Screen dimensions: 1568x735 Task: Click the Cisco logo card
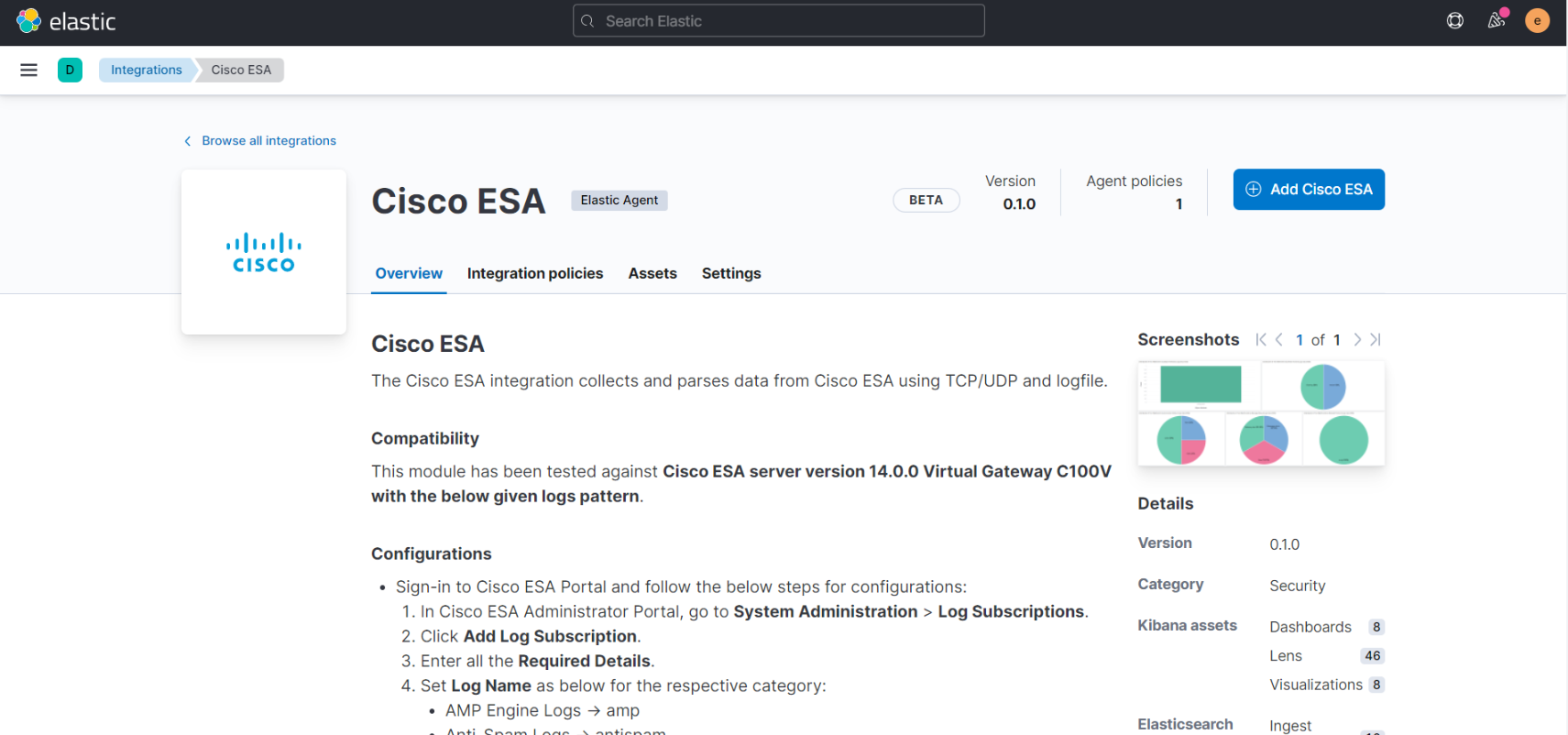[264, 252]
